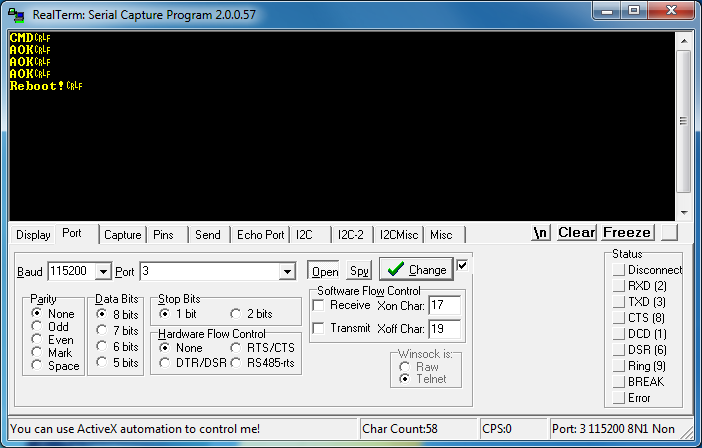Select 1 bit stop bits

coord(178,314)
